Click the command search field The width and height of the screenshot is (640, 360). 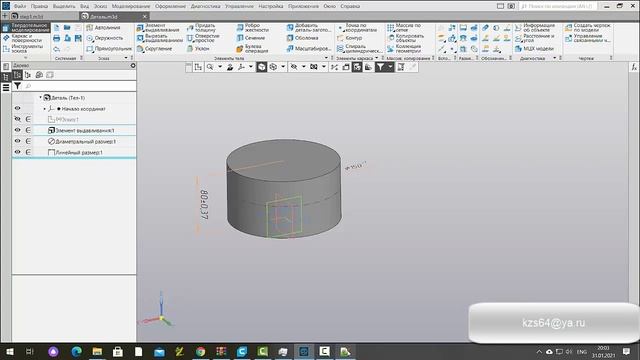click(559, 6)
